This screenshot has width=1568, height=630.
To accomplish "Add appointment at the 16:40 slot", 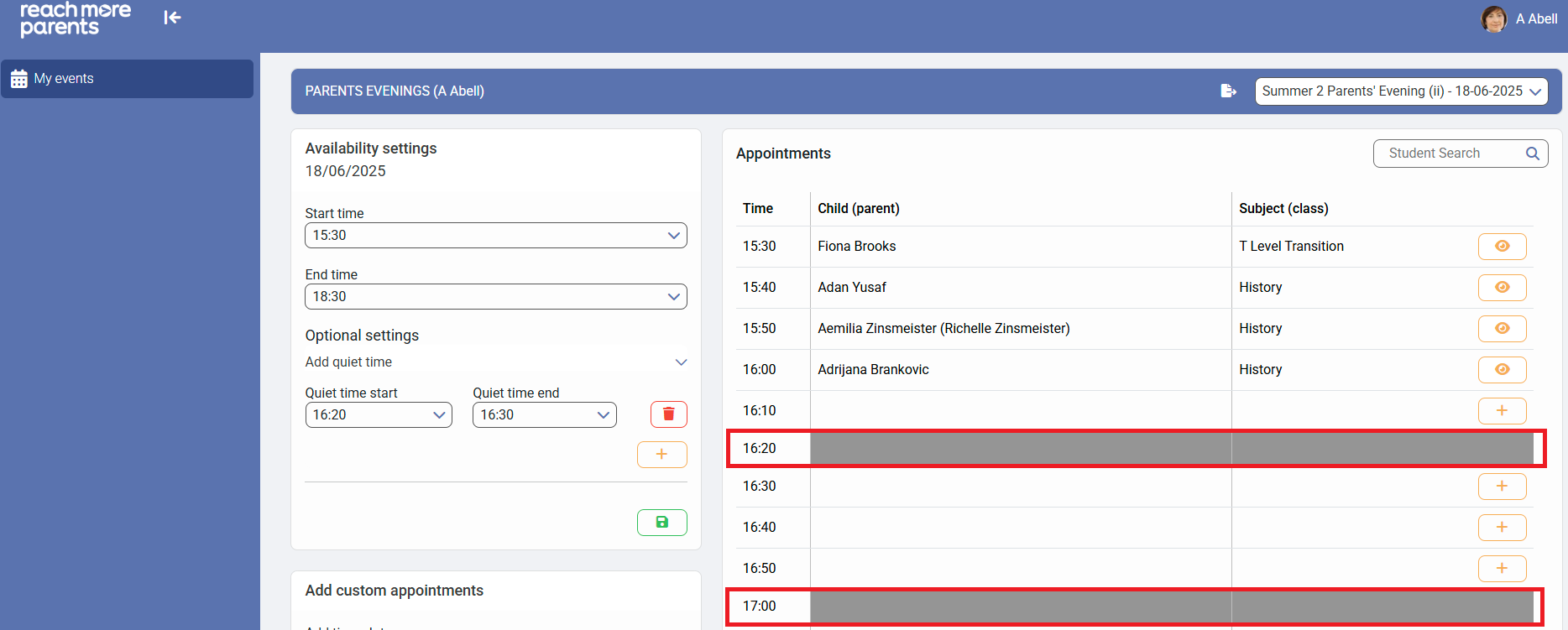I will point(1502,528).
